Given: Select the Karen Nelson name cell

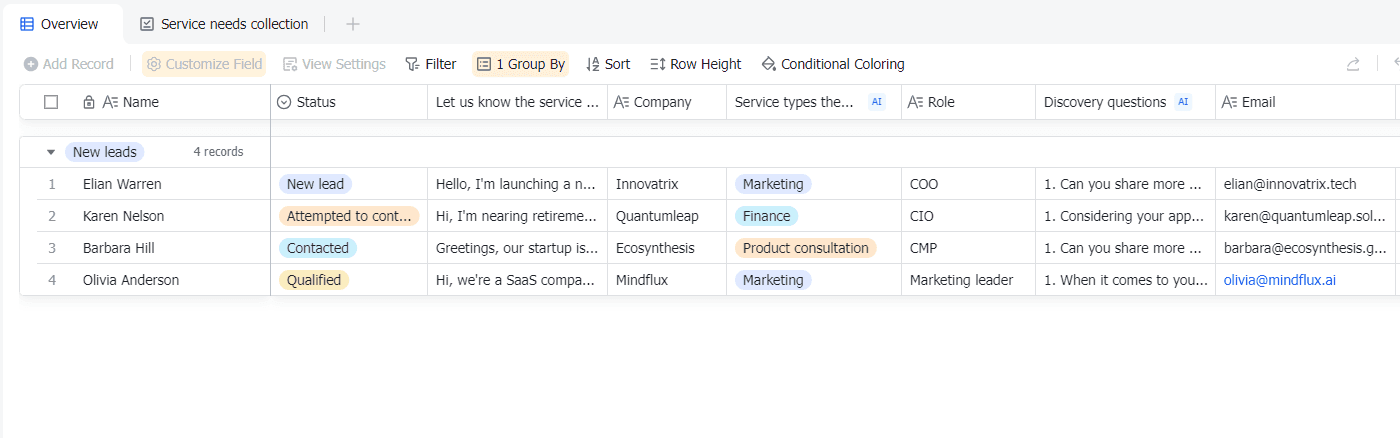Looking at the screenshot, I should pos(123,216).
